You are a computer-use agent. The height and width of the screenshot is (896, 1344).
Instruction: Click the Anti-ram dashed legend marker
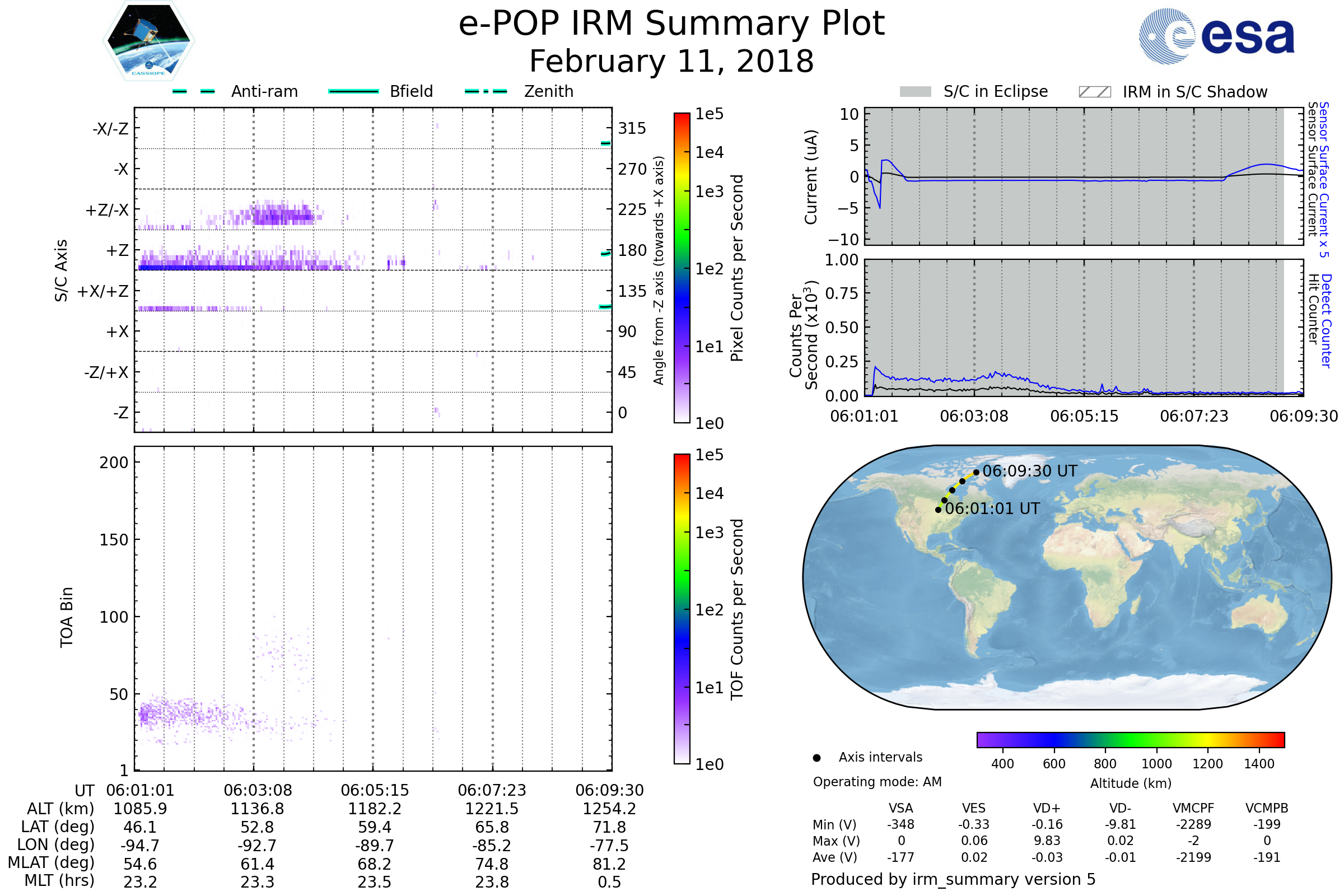[x=194, y=91]
